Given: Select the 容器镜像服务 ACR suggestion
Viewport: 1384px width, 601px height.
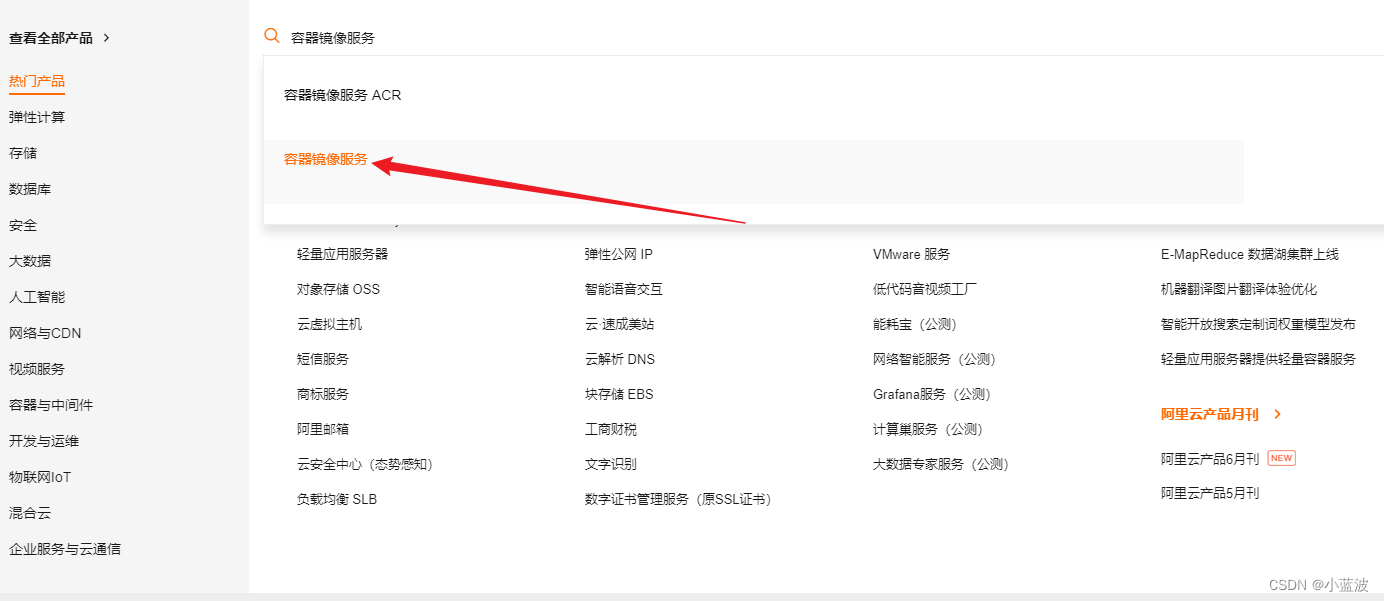Looking at the screenshot, I should click(343, 95).
